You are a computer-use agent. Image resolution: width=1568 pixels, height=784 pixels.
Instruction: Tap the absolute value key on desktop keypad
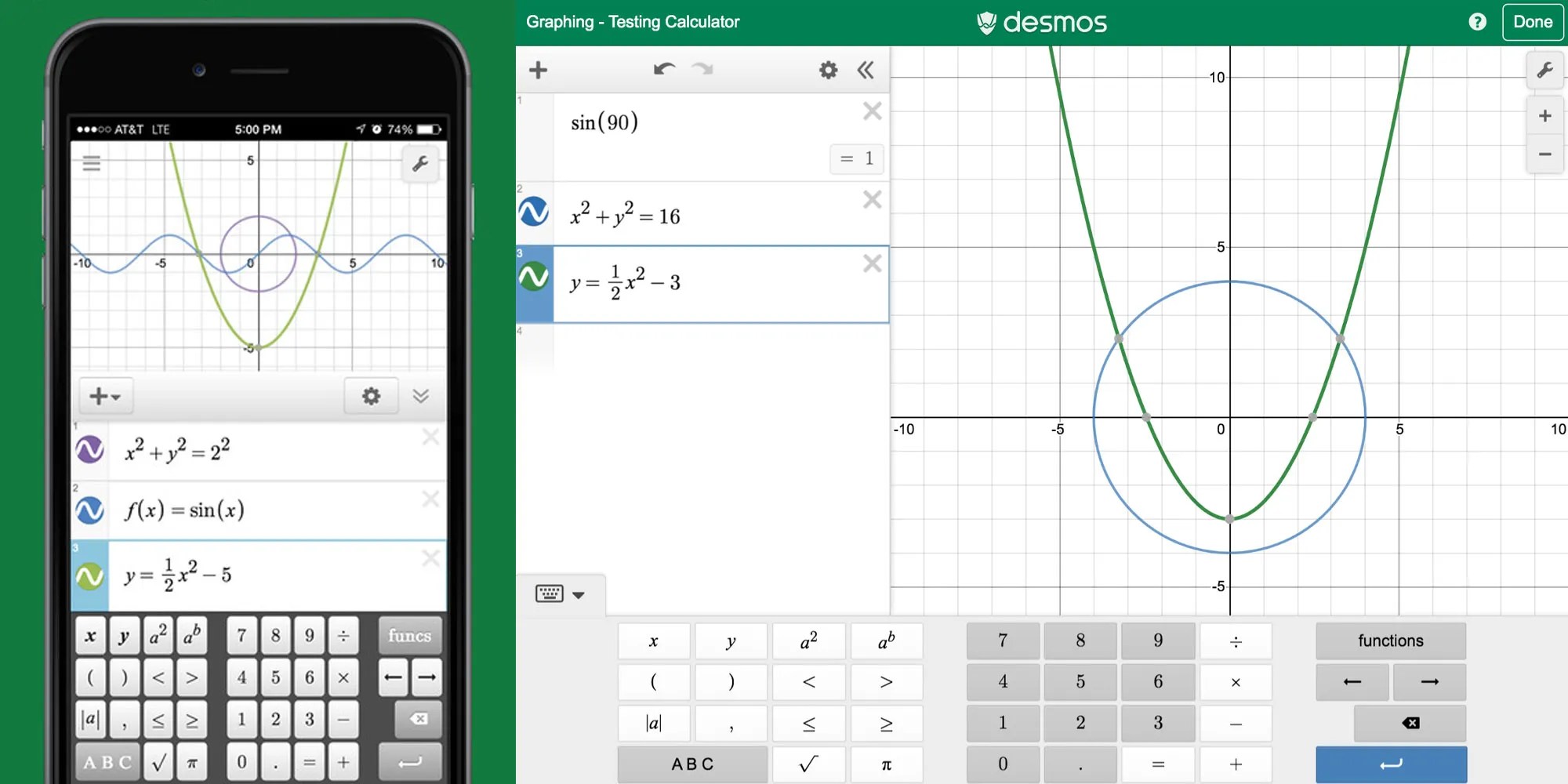tap(654, 723)
